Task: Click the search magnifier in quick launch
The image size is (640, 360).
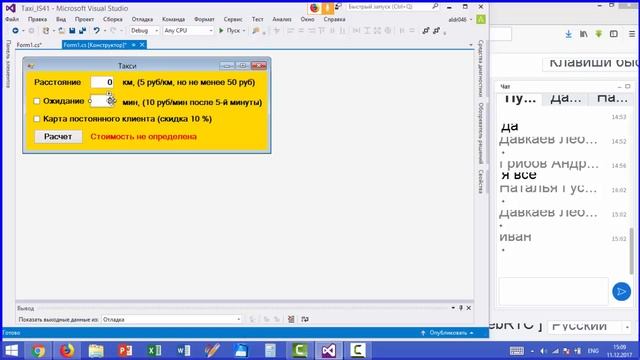Action: [x=435, y=7]
